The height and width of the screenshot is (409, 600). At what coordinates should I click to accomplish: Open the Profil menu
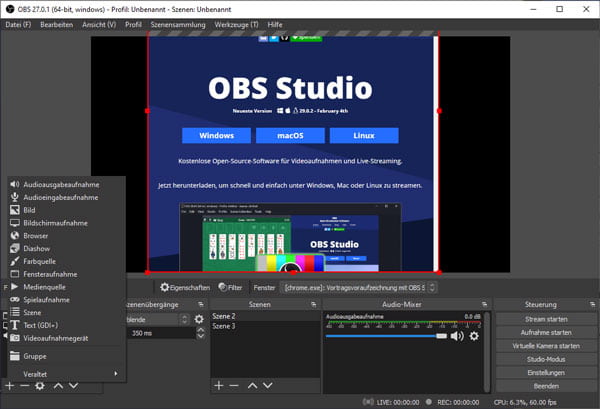tap(133, 24)
